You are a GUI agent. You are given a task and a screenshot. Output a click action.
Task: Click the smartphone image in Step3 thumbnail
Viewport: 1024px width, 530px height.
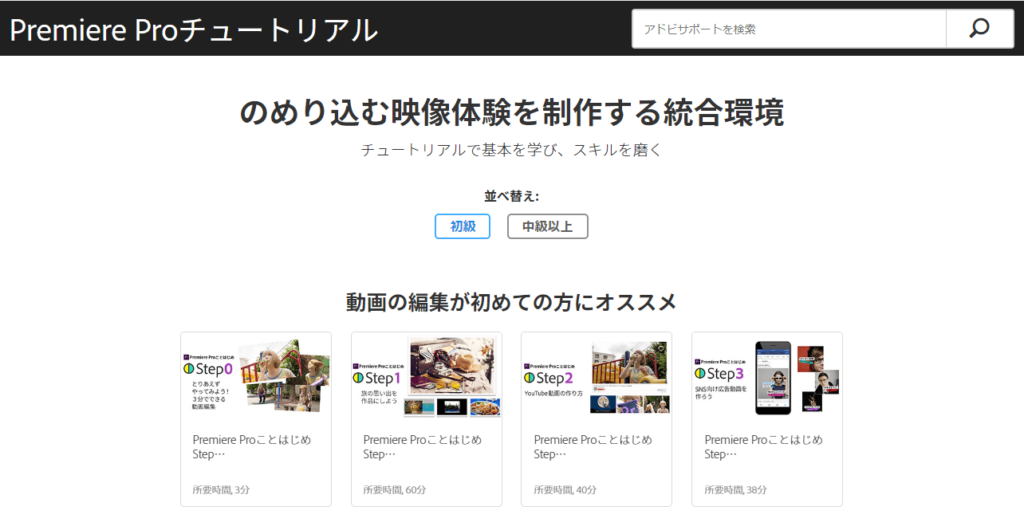[773, 377]
